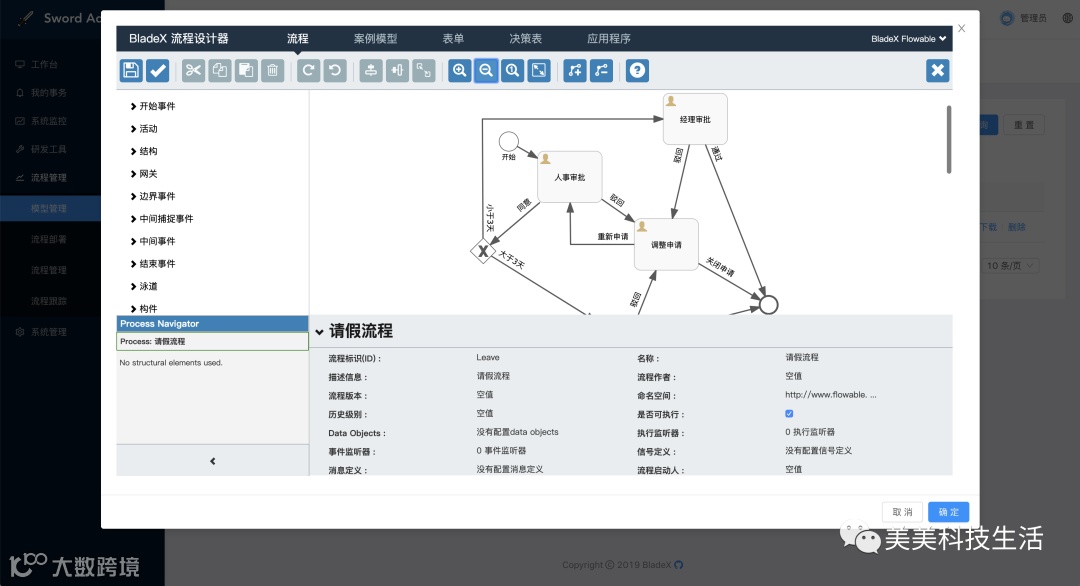Click the paste icon in the toolbar
This screenshot has width=1080, height=586.
[246, 70]
